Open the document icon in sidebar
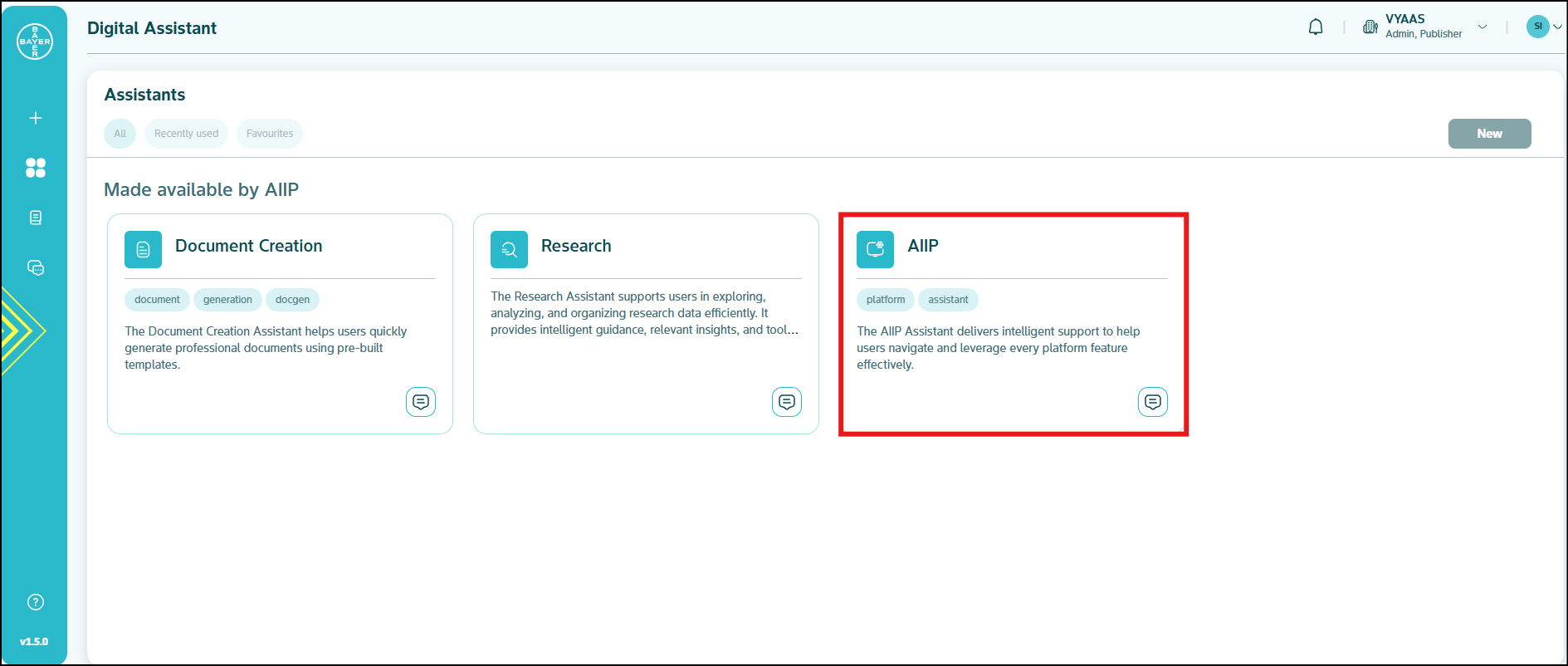 pos(35,218)
